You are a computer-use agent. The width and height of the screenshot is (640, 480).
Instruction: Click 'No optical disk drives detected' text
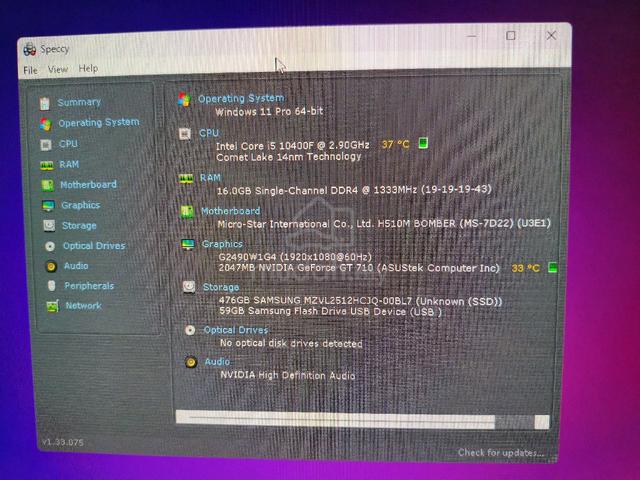click(x=291, y=343)
